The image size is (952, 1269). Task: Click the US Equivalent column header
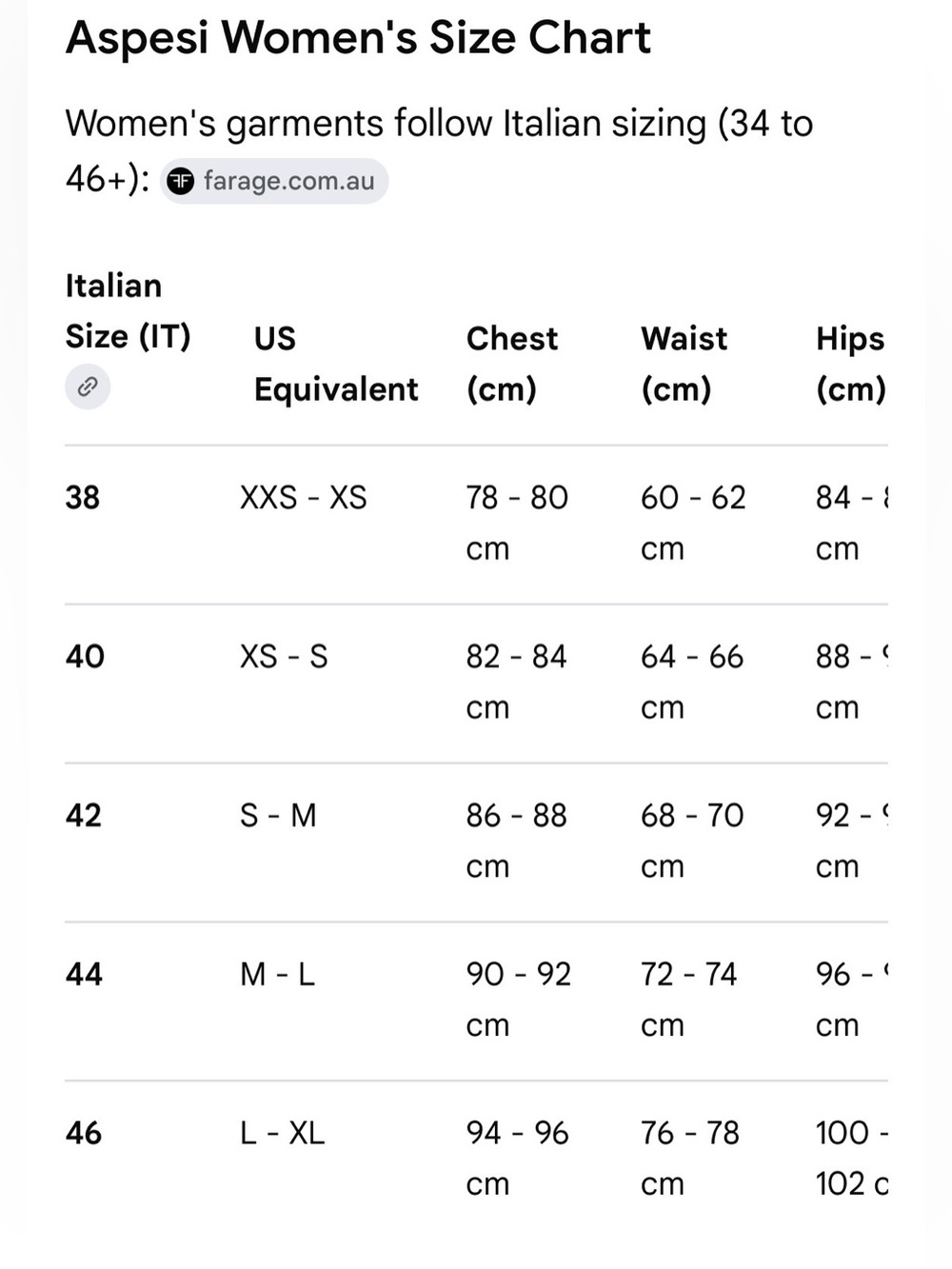(336, 364)
